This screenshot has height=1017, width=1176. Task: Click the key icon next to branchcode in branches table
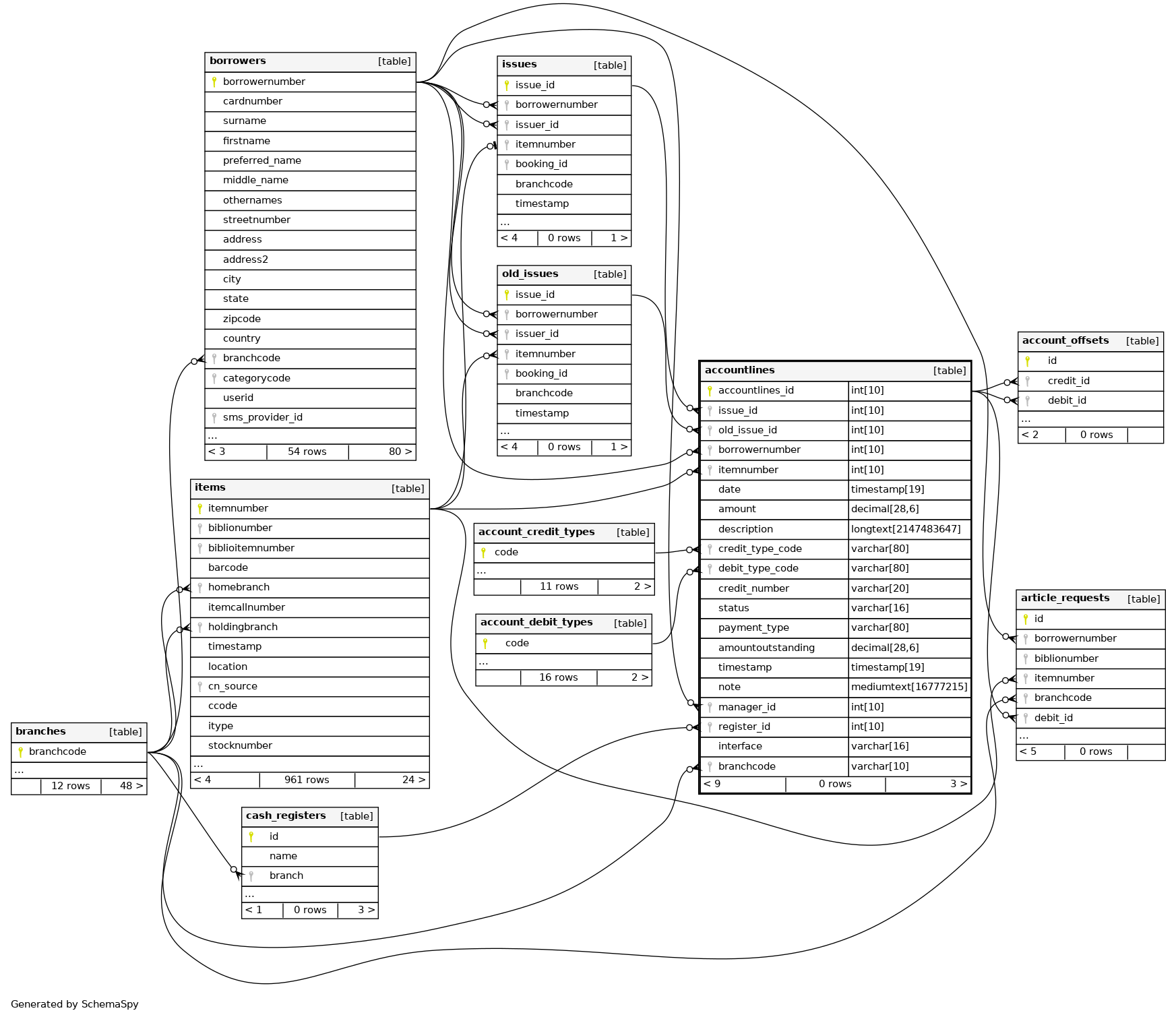20,751
